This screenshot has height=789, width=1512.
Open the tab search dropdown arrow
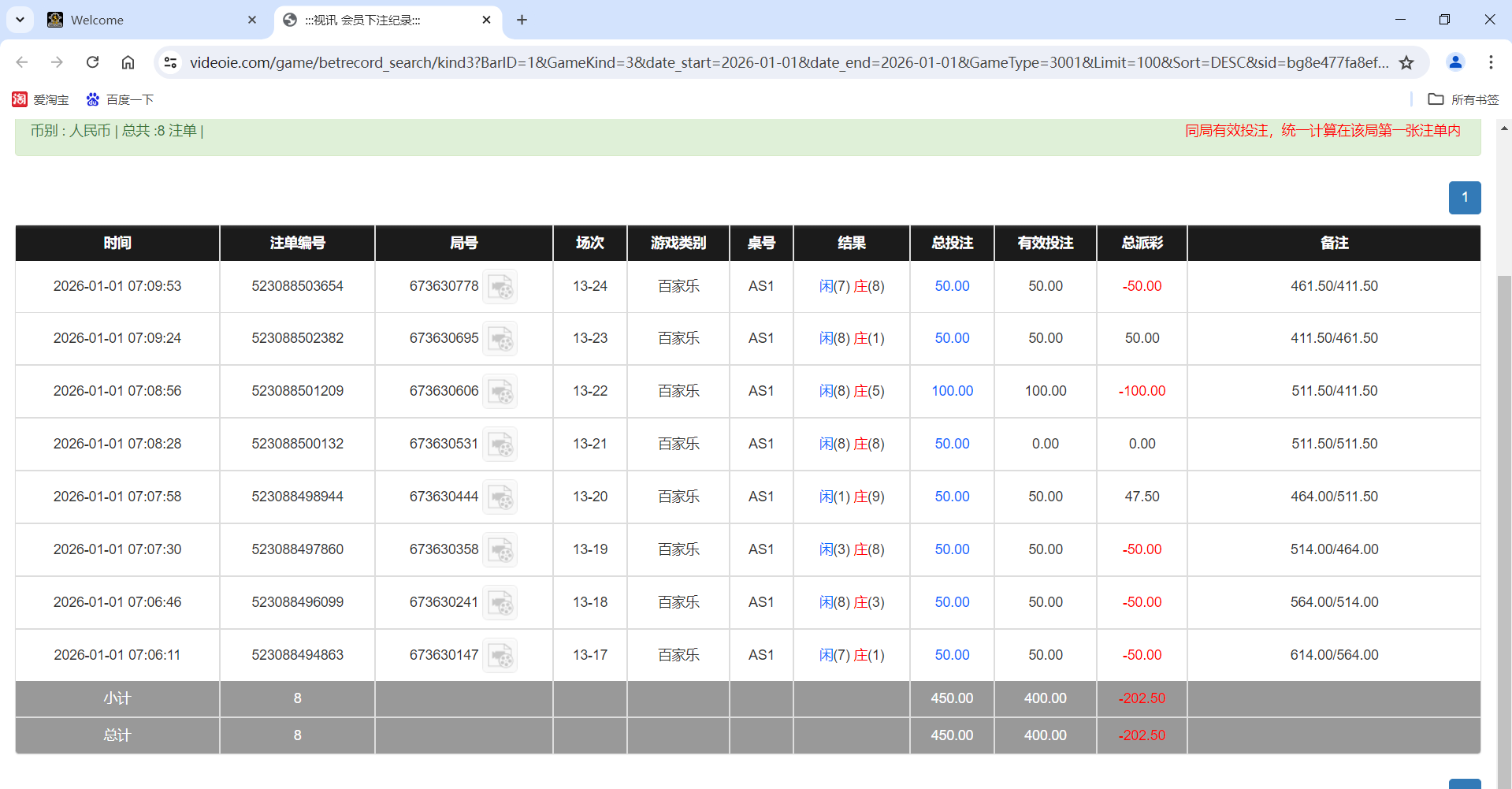20,20
